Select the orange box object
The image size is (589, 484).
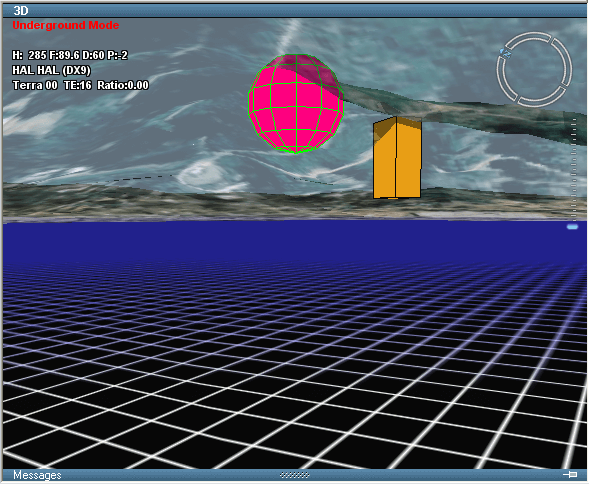coord(397,157)
